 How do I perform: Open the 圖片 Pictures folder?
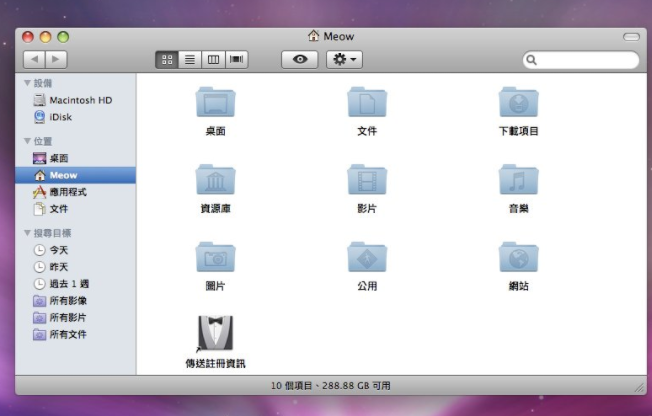click(x=215, y=257)
